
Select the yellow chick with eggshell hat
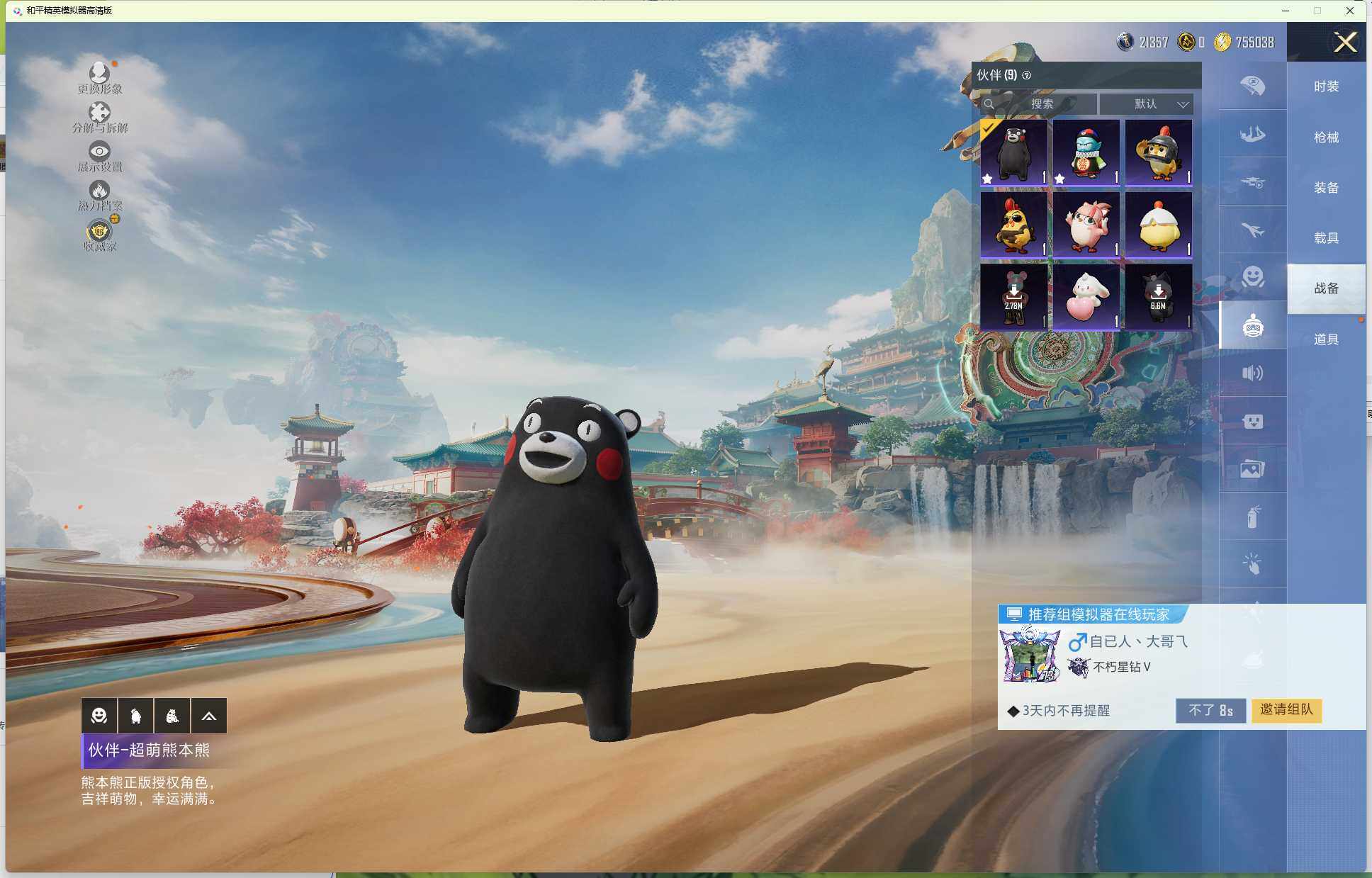click(1158, 225)
